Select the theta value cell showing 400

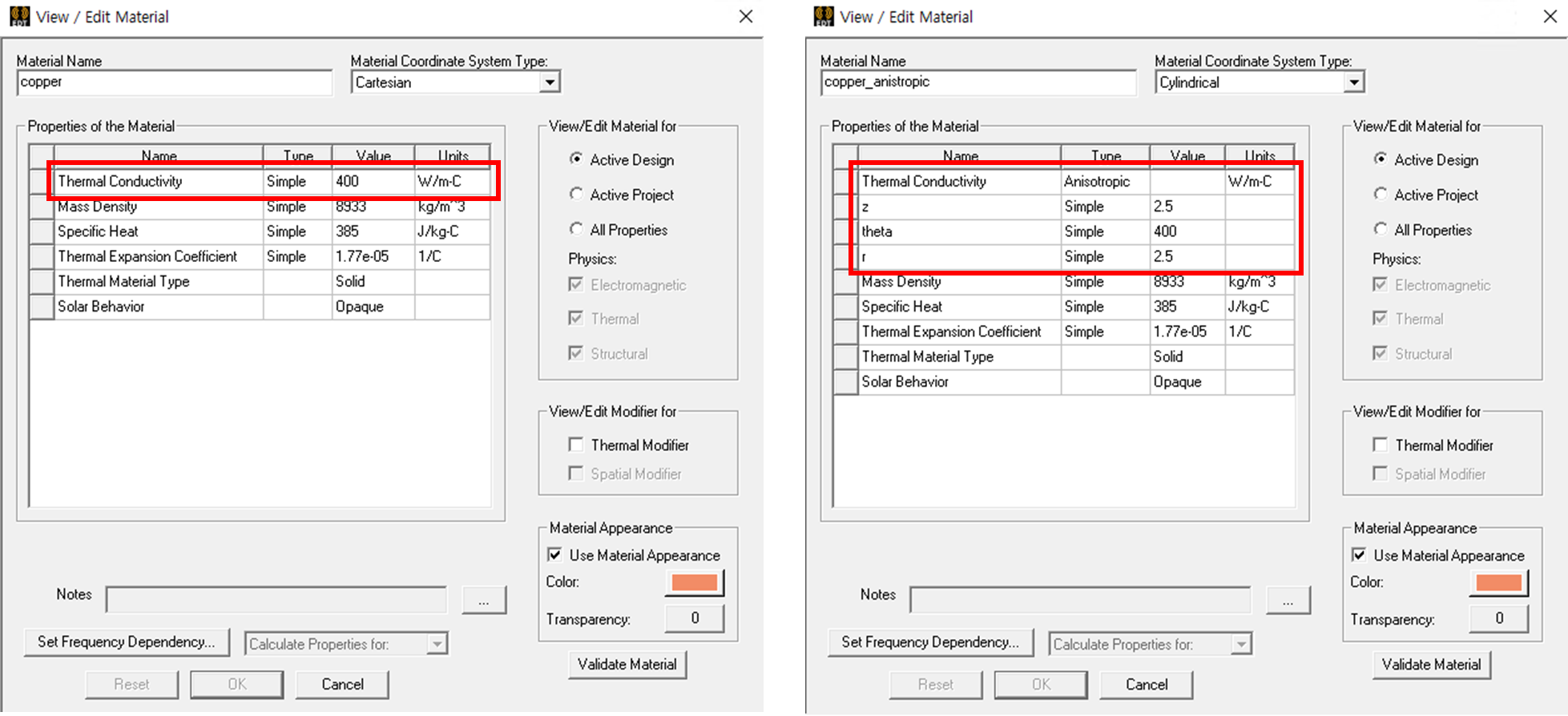tap(1186, 231)
